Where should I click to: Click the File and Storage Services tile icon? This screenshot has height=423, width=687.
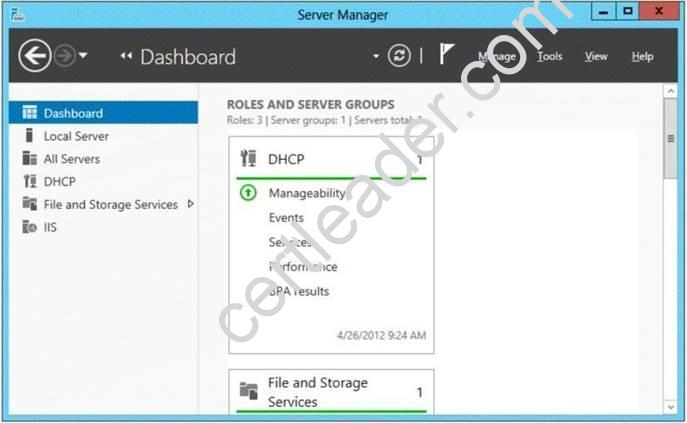click(249, 392)
